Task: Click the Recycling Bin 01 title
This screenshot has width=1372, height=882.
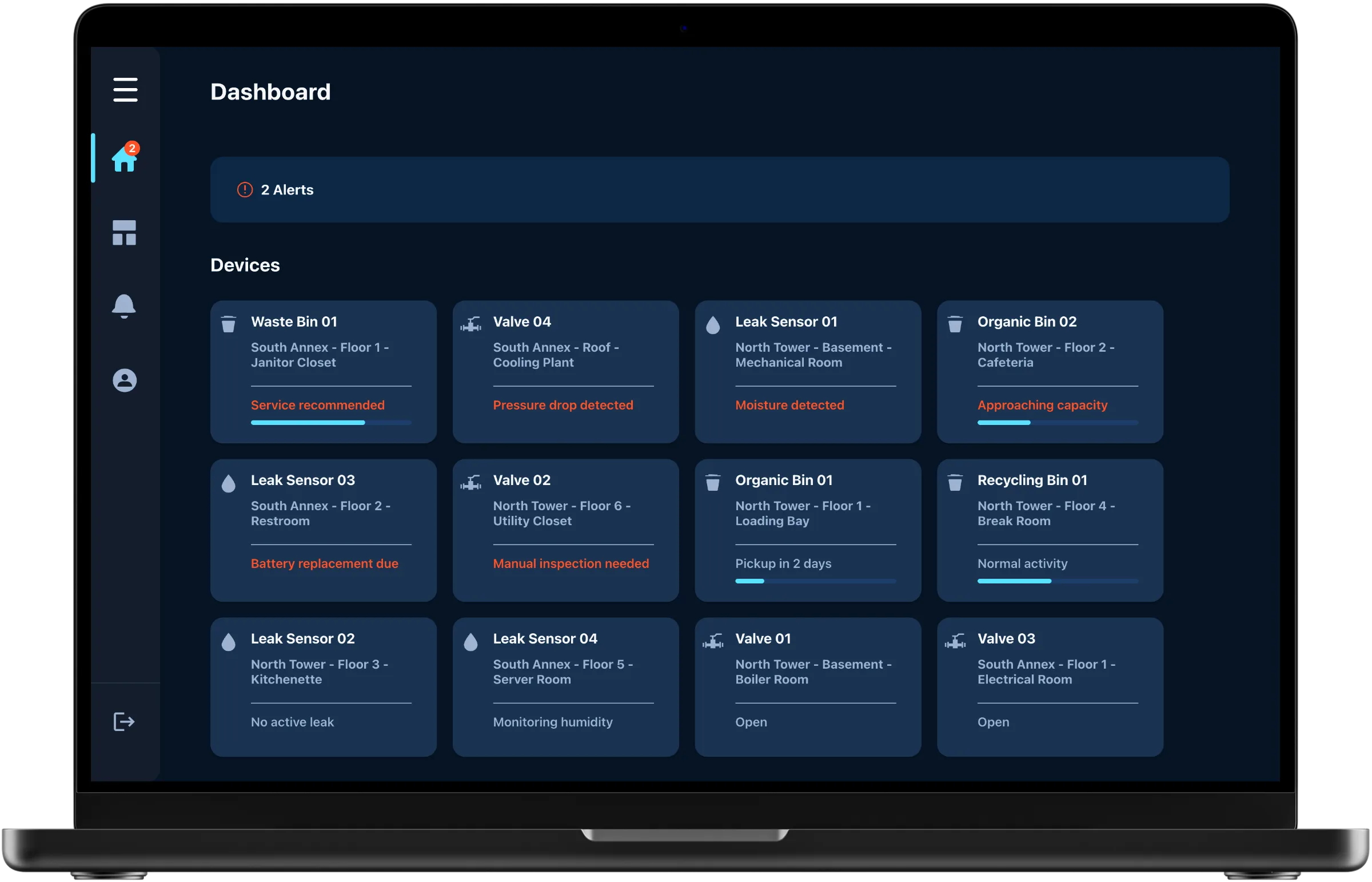Action: coord(1032,480)
